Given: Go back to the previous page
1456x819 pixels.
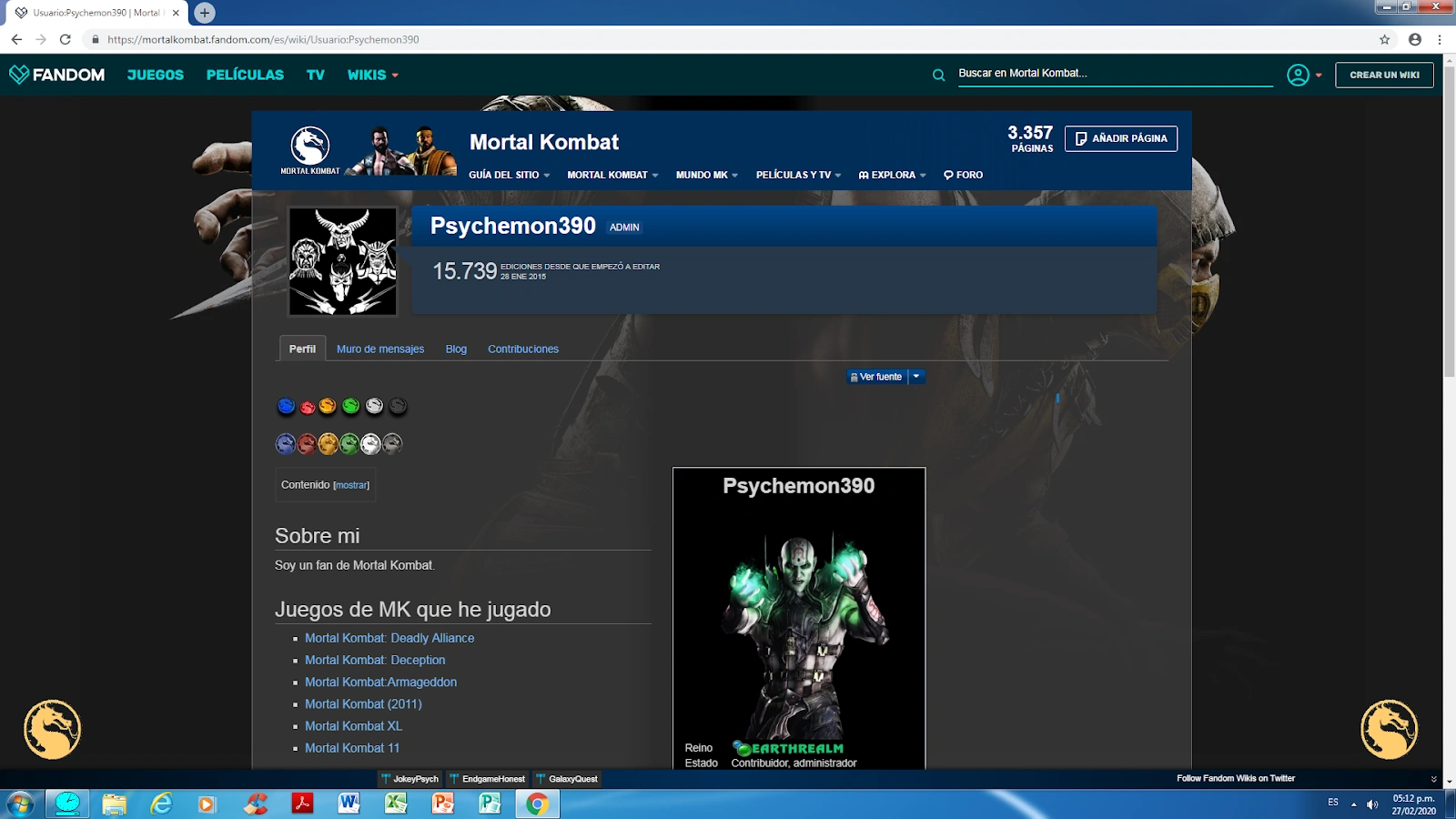Looking at the screenshot, I should pyautogui.click(x=16, y=39).
